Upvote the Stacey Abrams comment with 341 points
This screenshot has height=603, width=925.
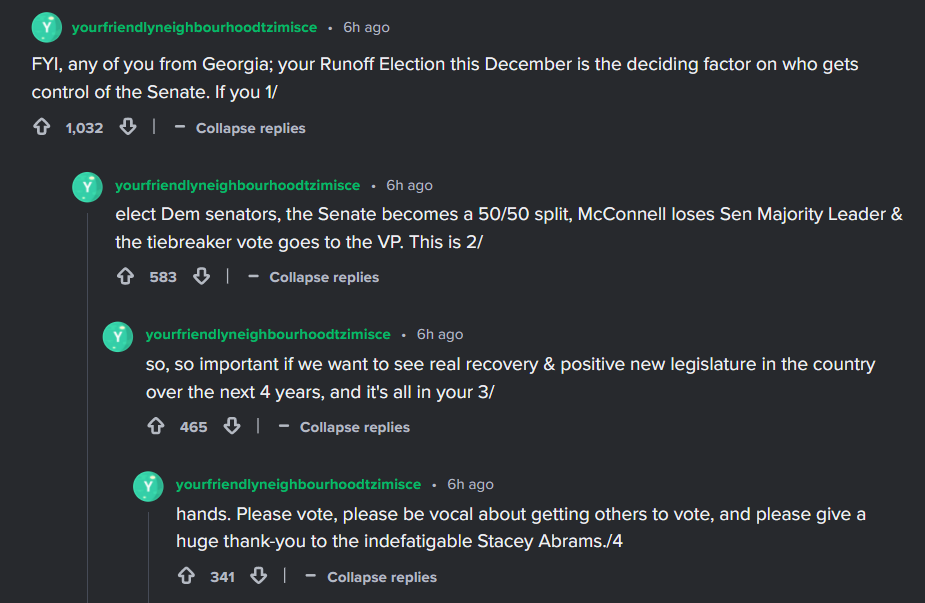click(x=186, y=576)
